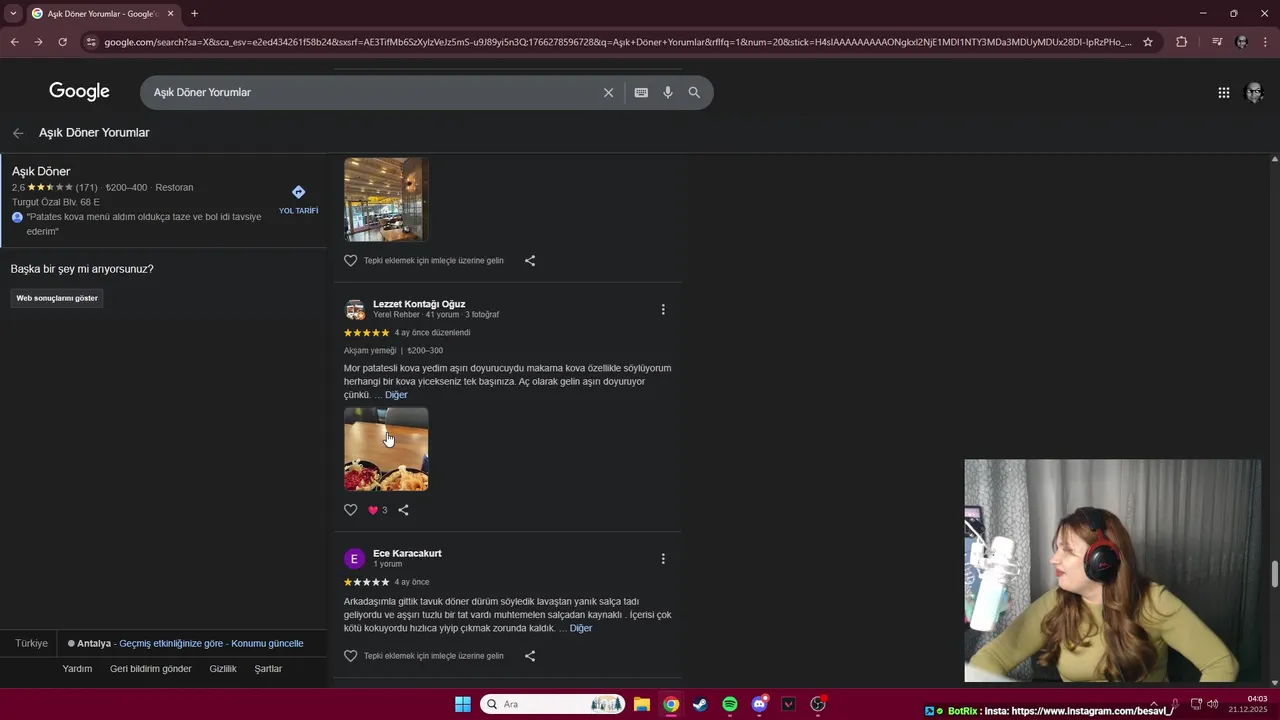Open Spotify from the taskbar
Screen dimensions: 1280x720
(x=730, y=704)
